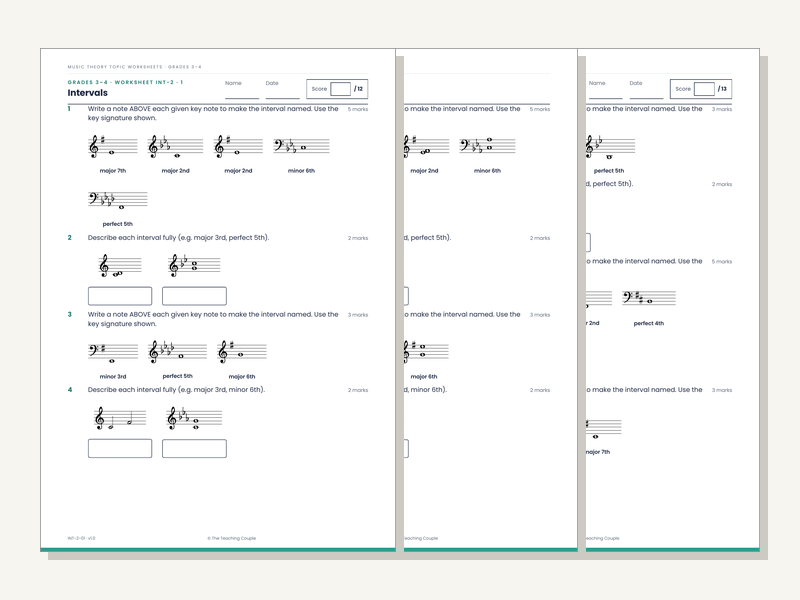Click the staff labeled 'major 6th' on first page
800x600 pixels.
pos(242,352)
